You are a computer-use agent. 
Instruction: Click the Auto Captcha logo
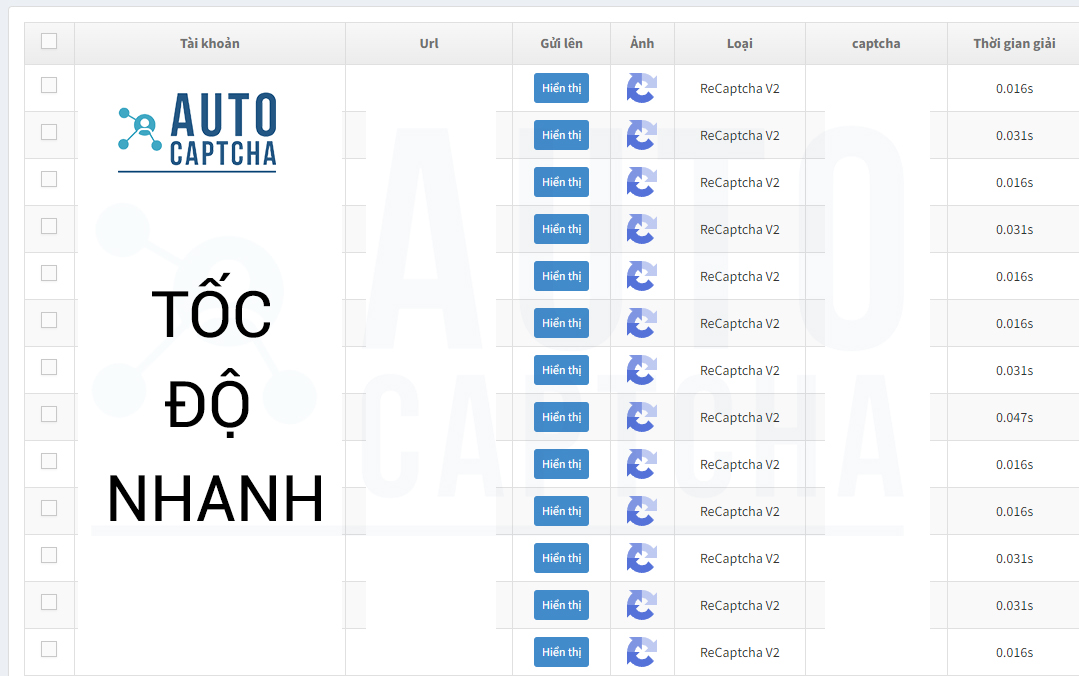[197, 131]
